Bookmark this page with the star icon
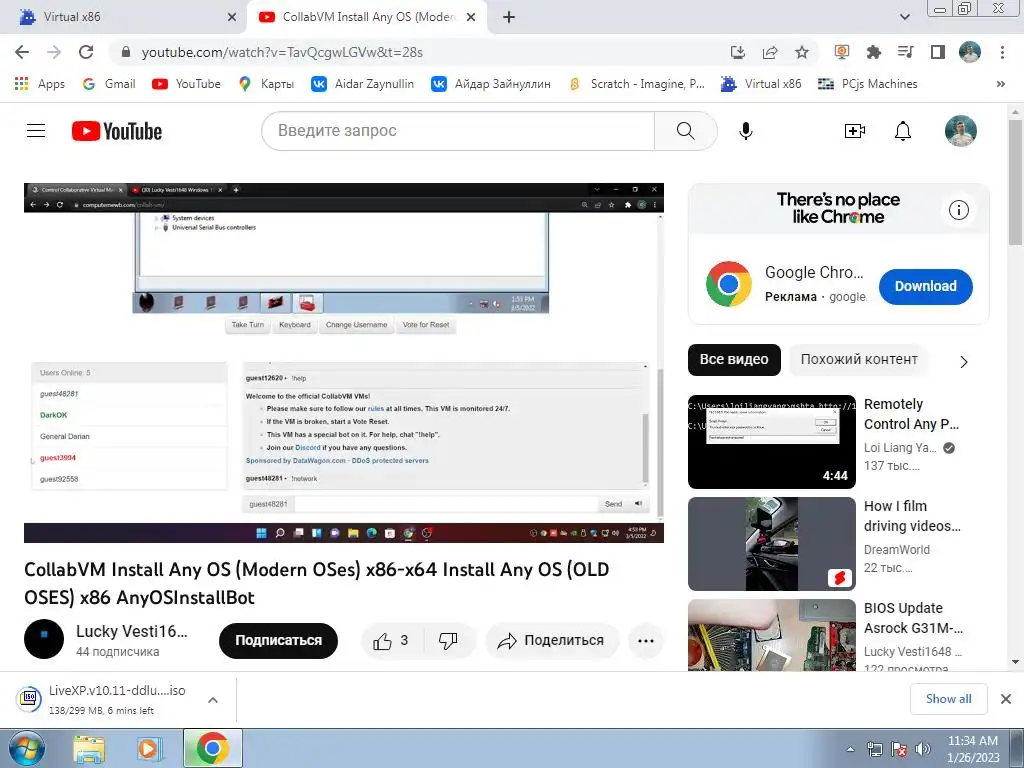 802,52
